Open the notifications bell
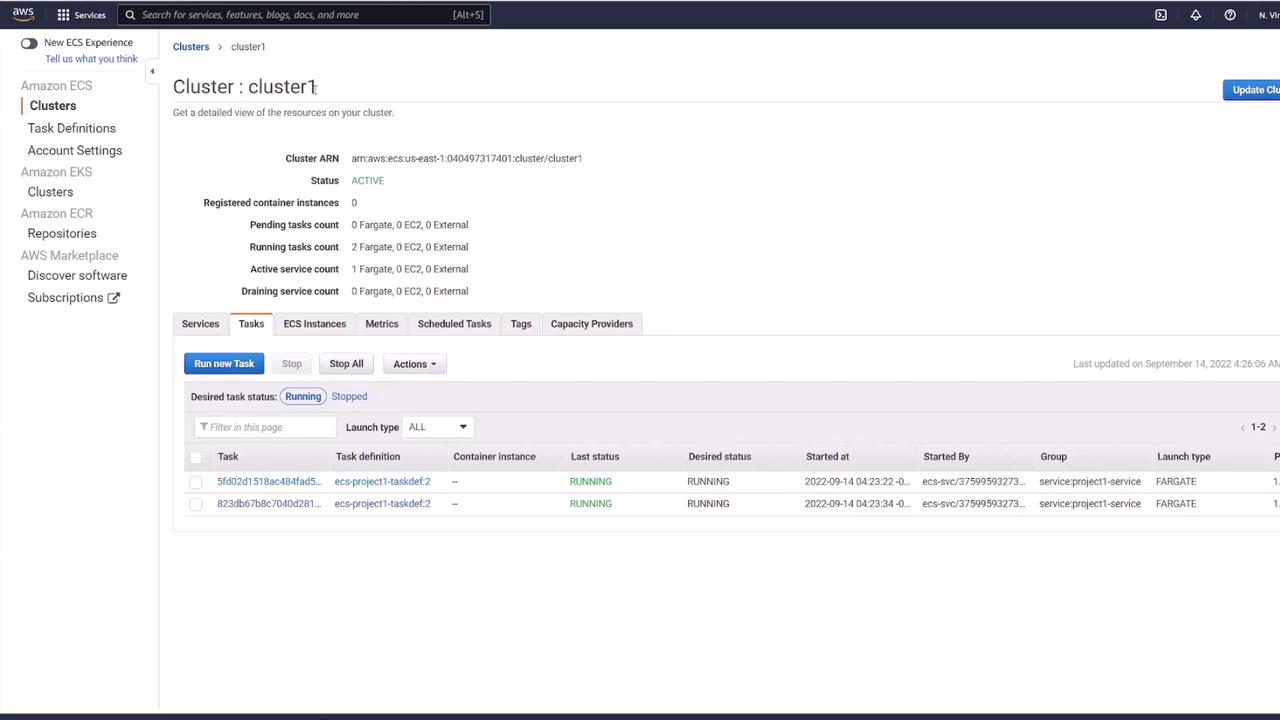Screen dimensions: 1280x720 1195,15
